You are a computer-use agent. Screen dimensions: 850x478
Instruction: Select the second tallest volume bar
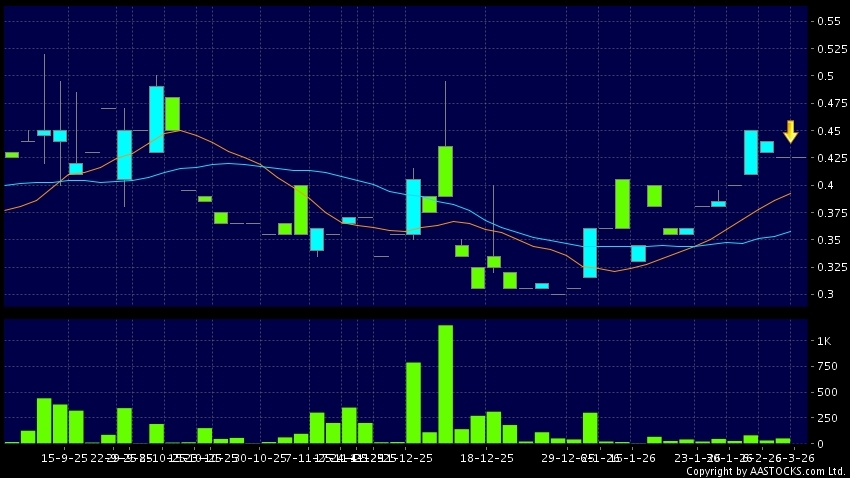pyautogui.click(x=413, y=402)
